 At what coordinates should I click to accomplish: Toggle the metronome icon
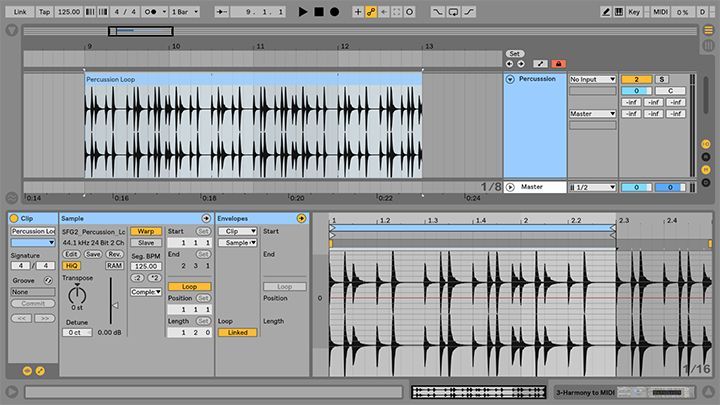pos(151,12)
